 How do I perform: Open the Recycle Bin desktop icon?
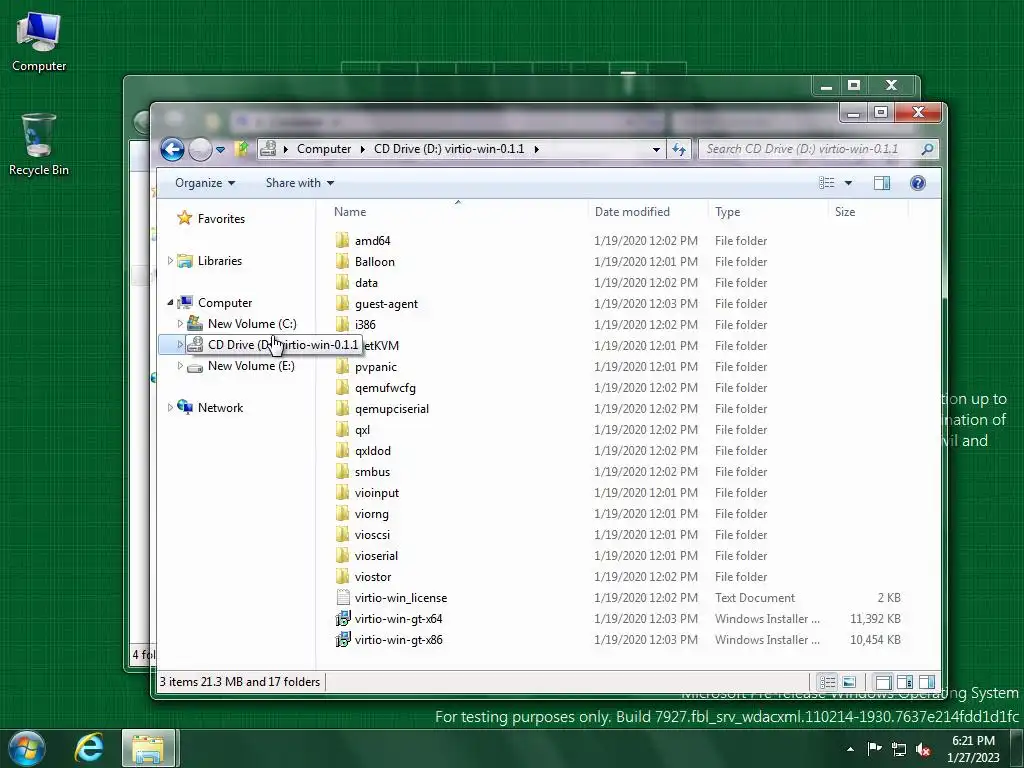pyautogui.click(x=39, y=145)
